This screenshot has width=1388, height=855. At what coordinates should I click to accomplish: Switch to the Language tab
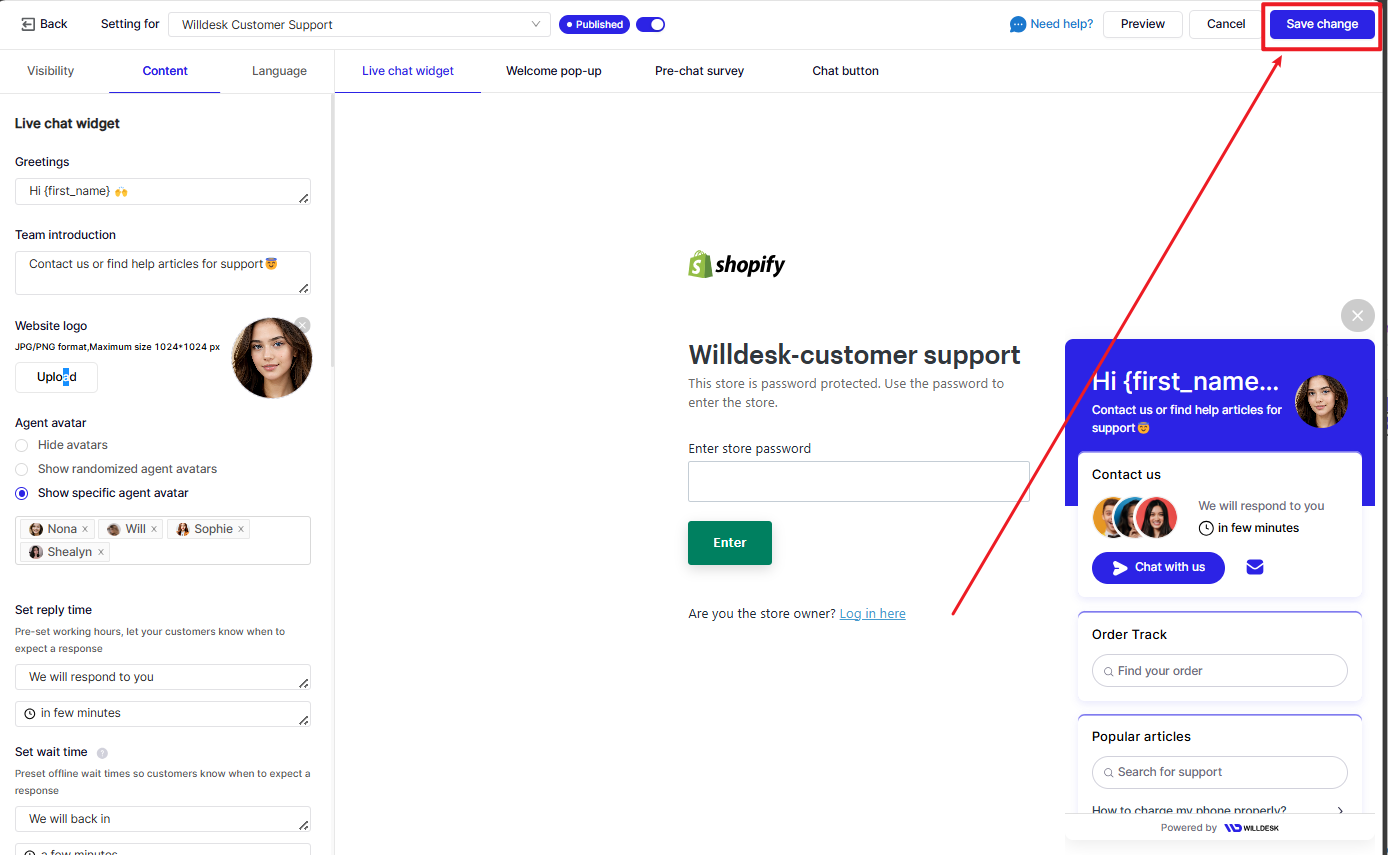point(279,71)
